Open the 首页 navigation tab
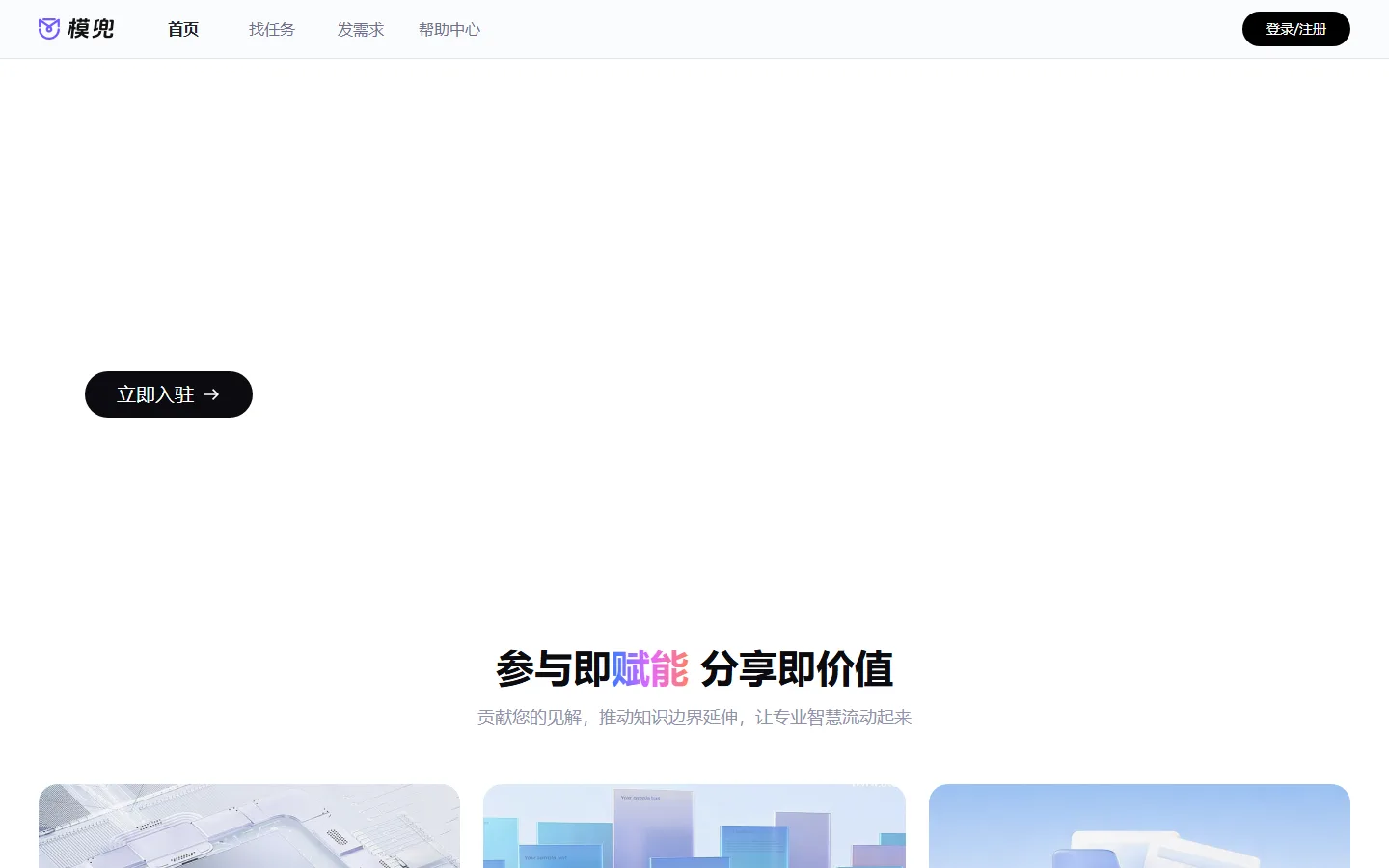This screenshot has width=1389, height=868. click(183, 30)
